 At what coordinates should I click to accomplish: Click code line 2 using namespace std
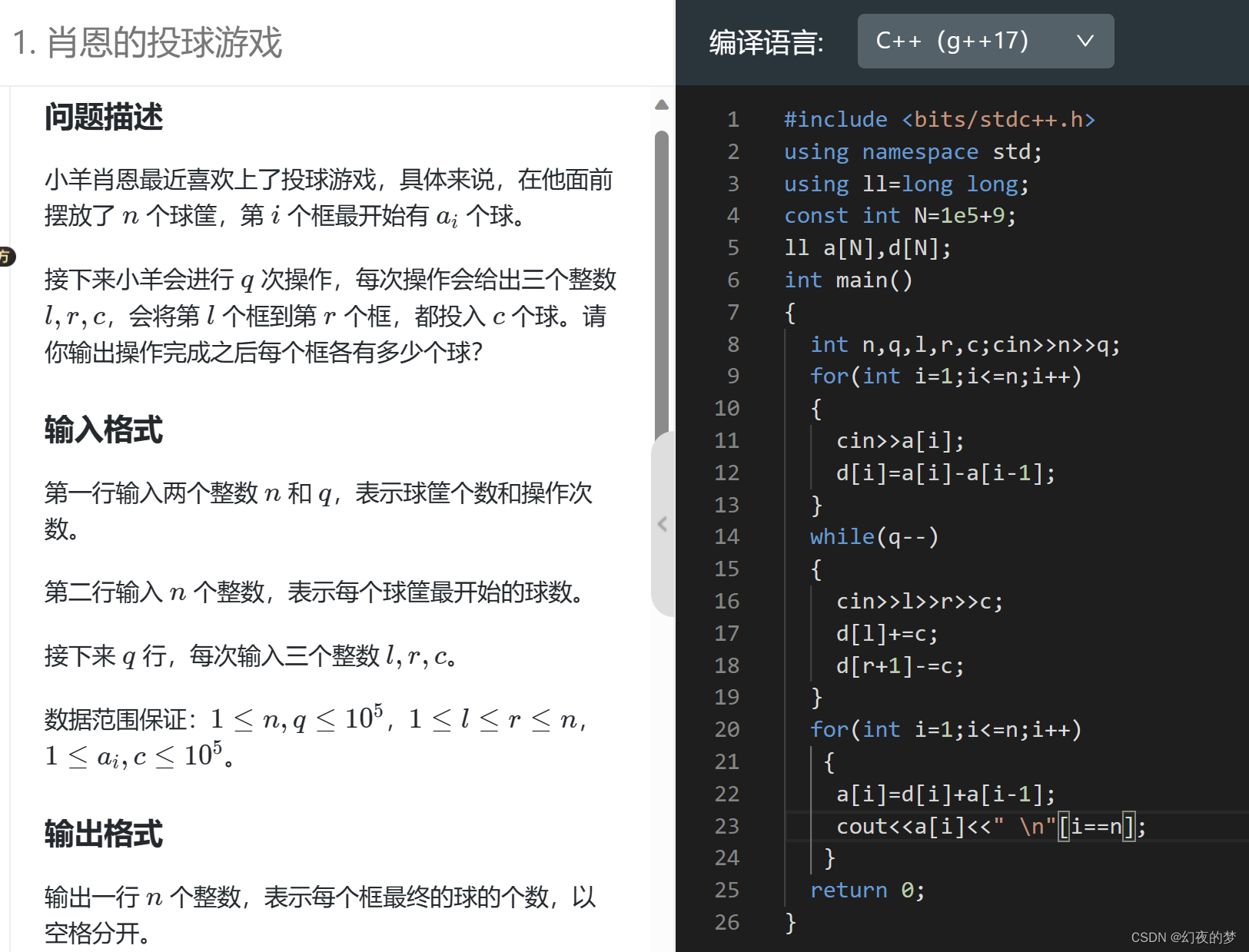click(x=912, y=152)
